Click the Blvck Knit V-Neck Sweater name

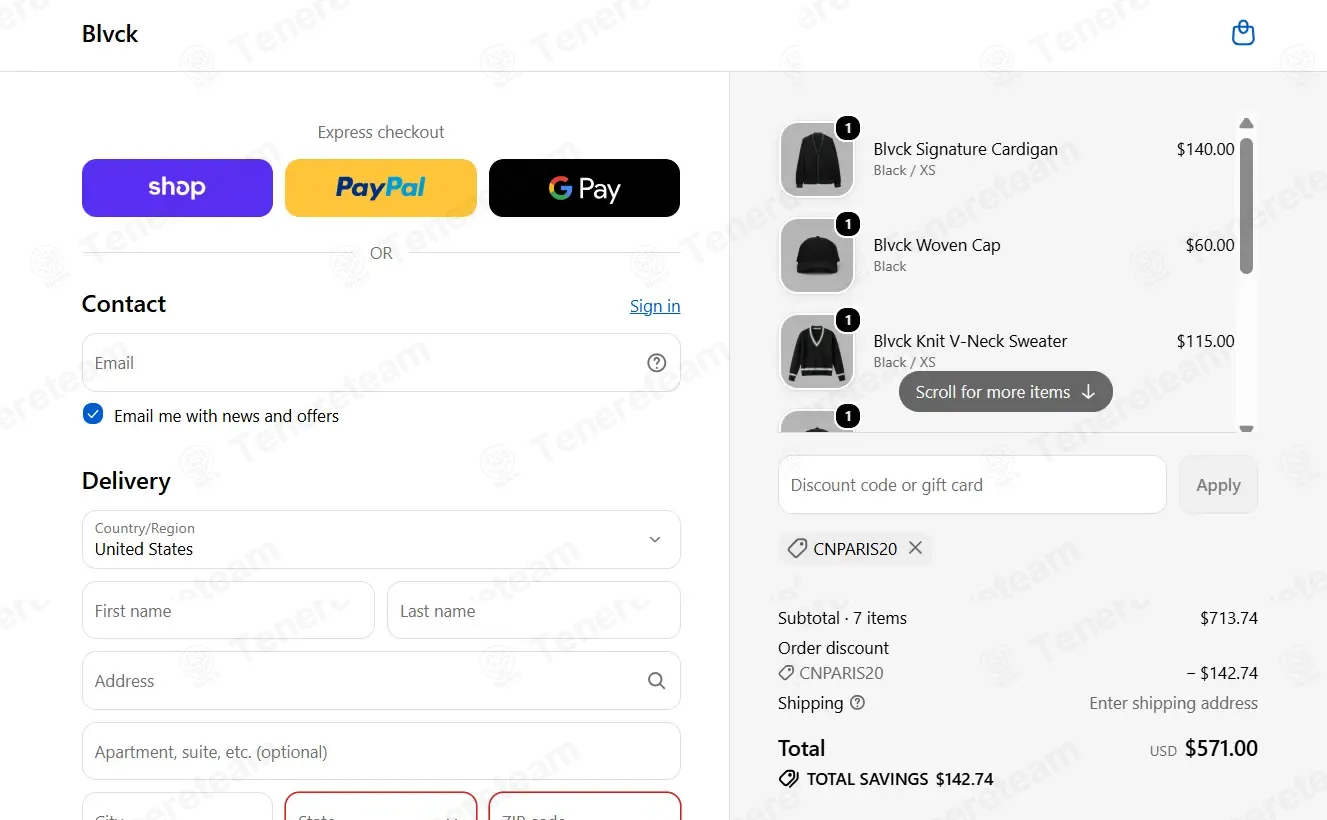[970, 341]
